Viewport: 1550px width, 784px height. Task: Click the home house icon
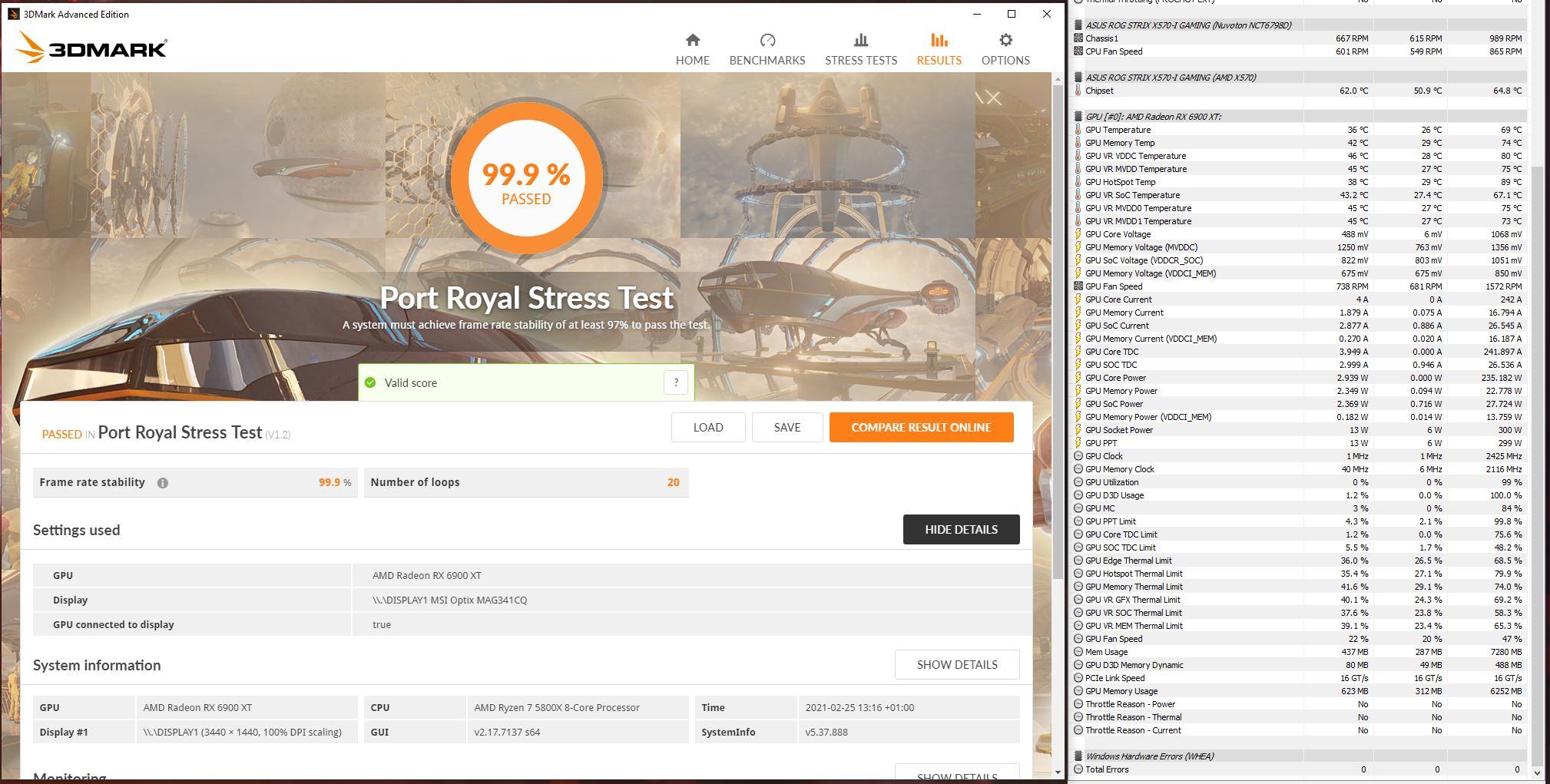(x=693, y=40)
